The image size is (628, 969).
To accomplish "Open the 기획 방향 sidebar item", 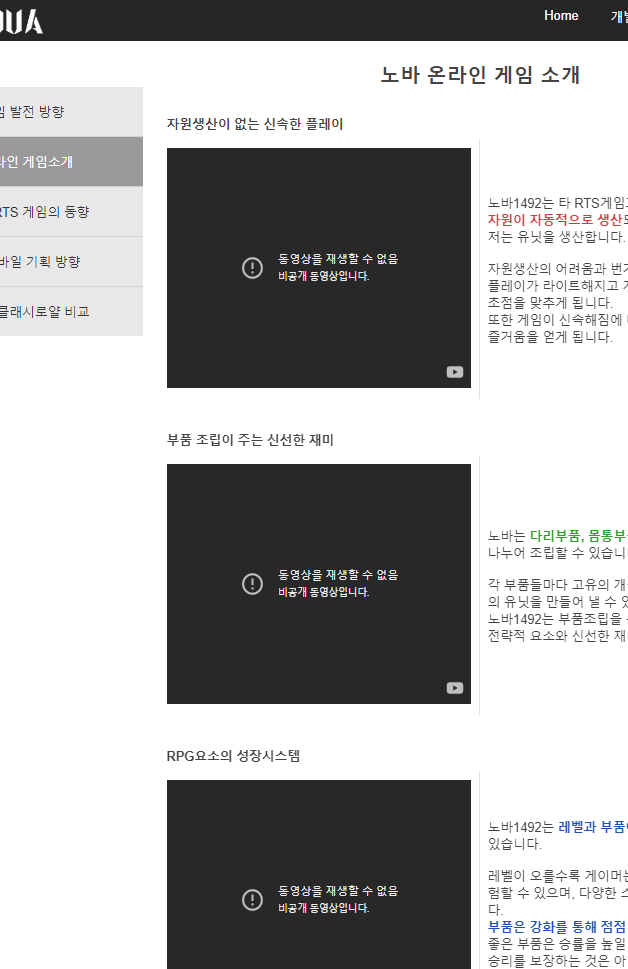I will point(71,262).
